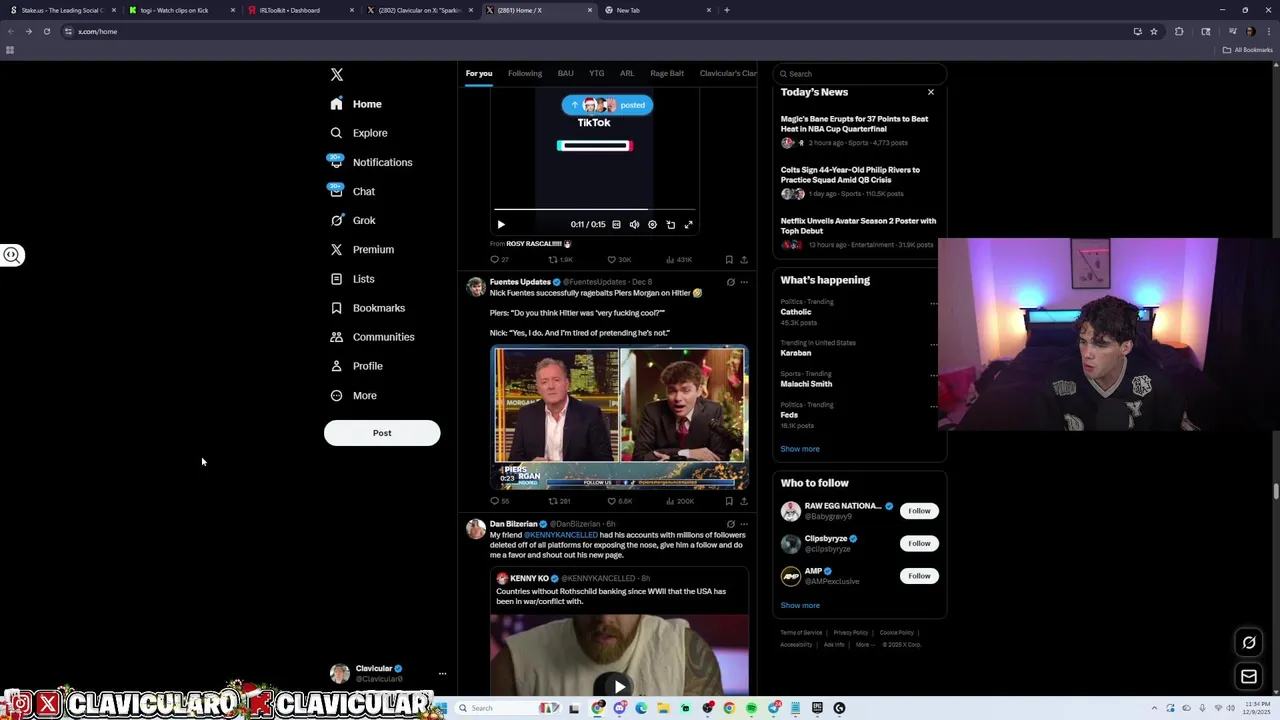Open more options for Catholic trend
This screenshot has height=720, width=1280.
934,303
